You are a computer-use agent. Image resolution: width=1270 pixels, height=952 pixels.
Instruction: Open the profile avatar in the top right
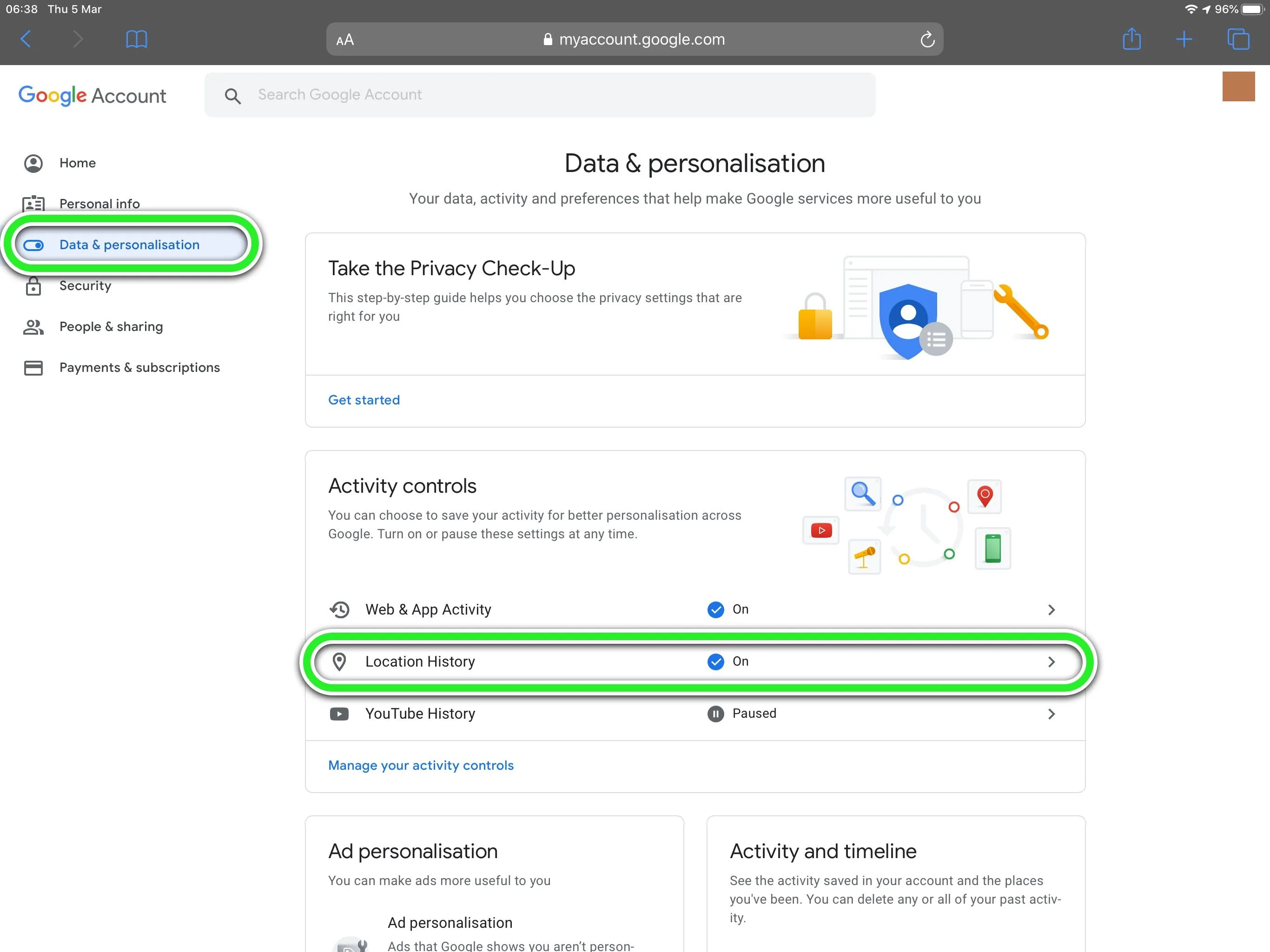1238,86
